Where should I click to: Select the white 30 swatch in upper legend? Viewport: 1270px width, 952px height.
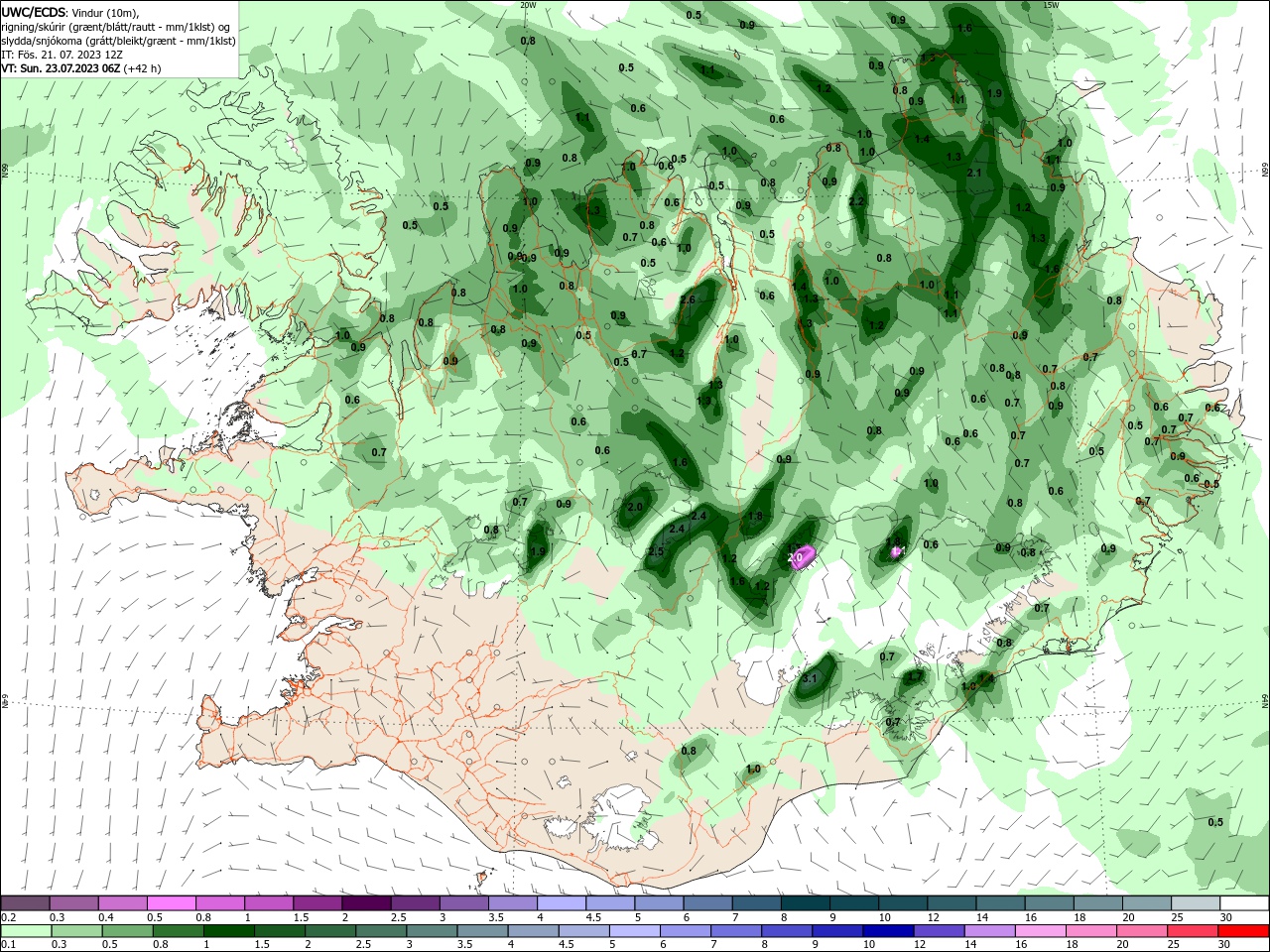tap(1244, 903)
